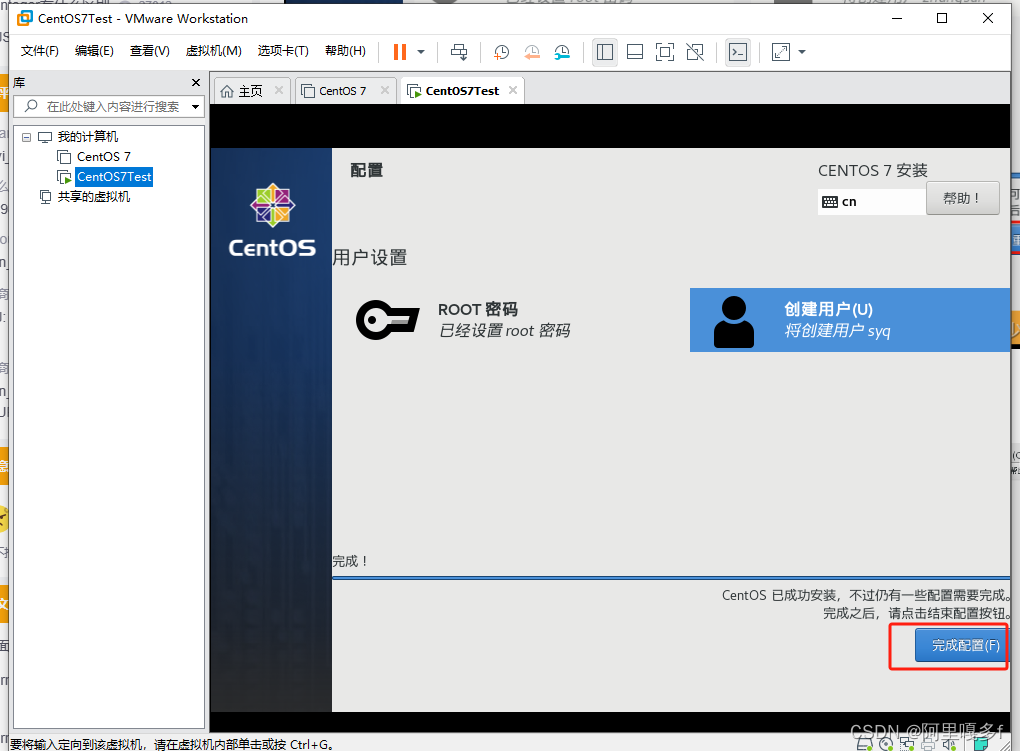Toggle the library panel visibility
This screenshot has width=1020, height=751.
(605, 51)
